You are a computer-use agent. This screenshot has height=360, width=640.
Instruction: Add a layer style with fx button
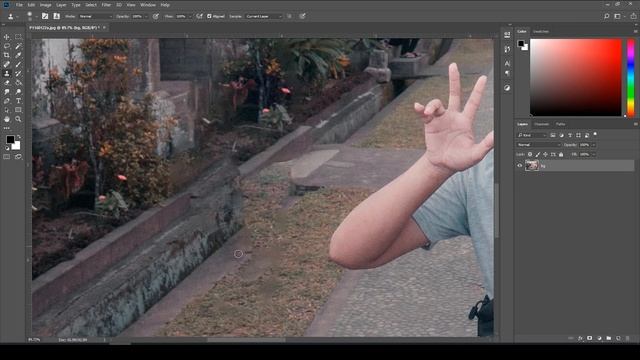(580, 338)
